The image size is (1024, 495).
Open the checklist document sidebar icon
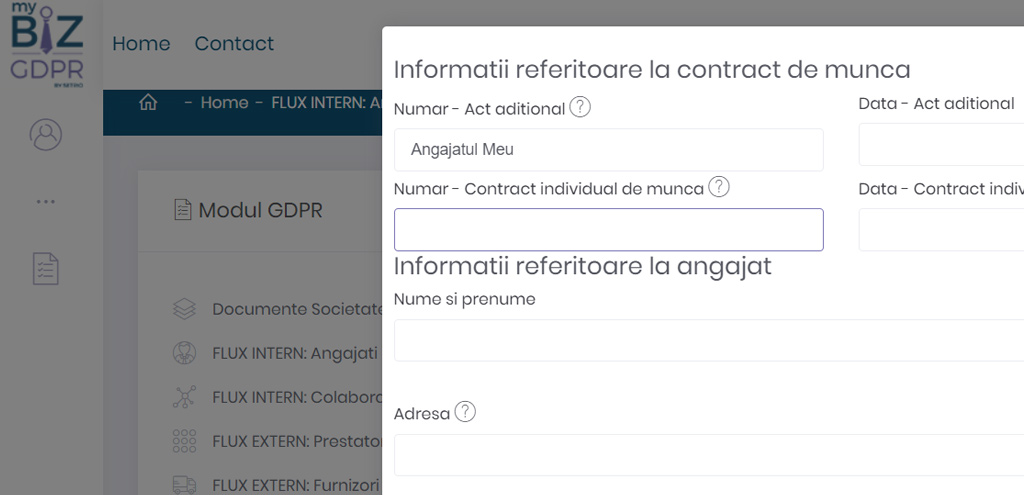[x=46, y=267]
